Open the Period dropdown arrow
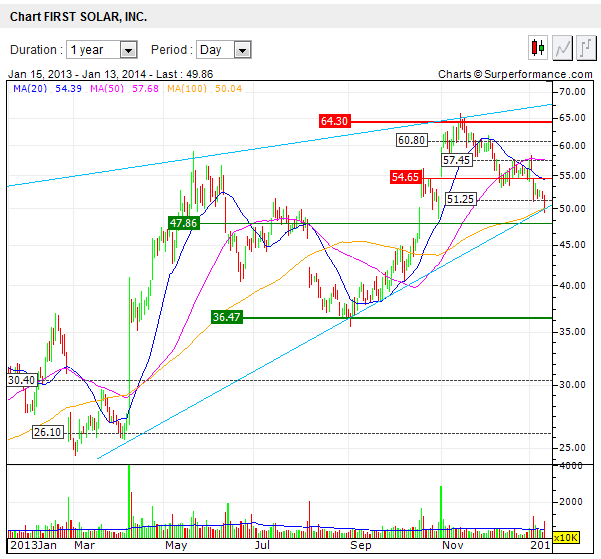Viewport: 601px width, 559px height. coord(242,50)
